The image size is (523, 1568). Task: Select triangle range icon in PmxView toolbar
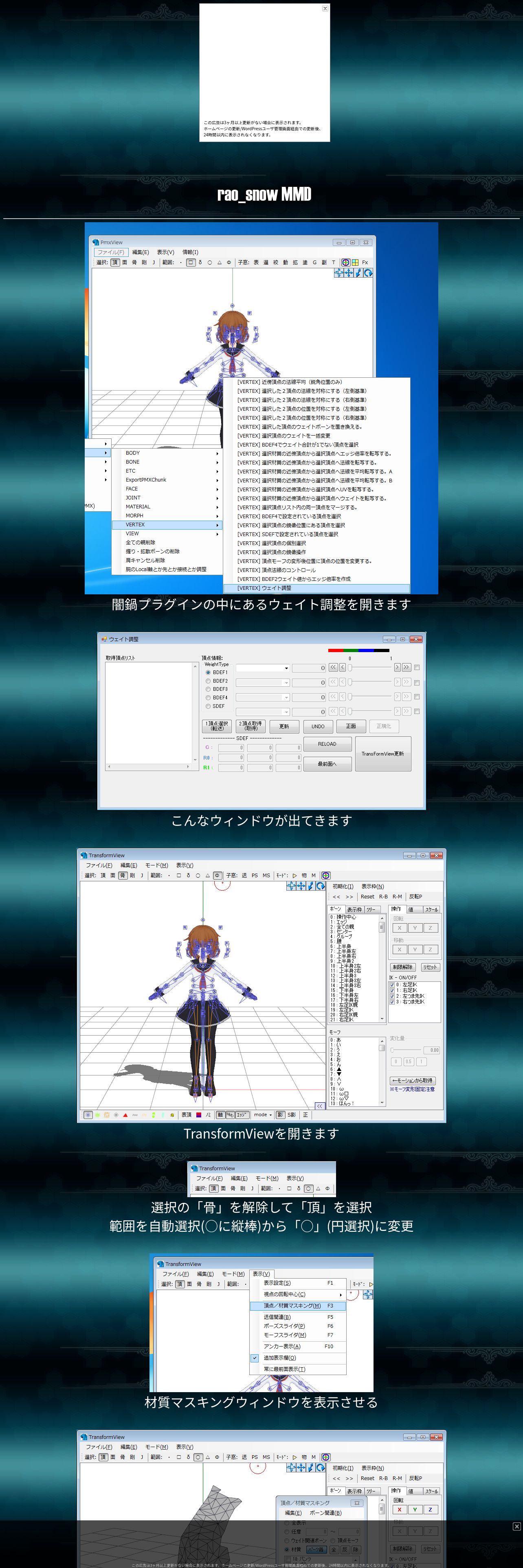[219, 262]
